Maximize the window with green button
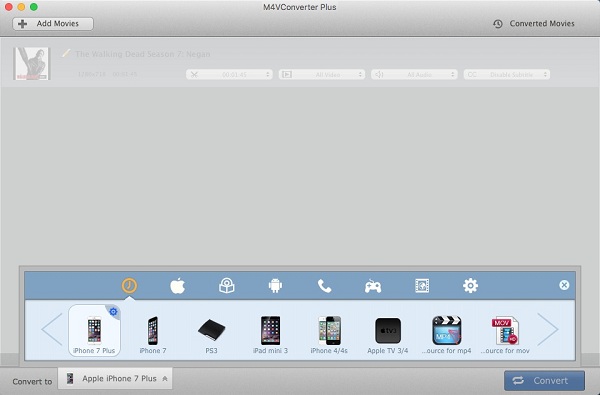The height and width of the screenshot is (395, 600). [34, 7]
